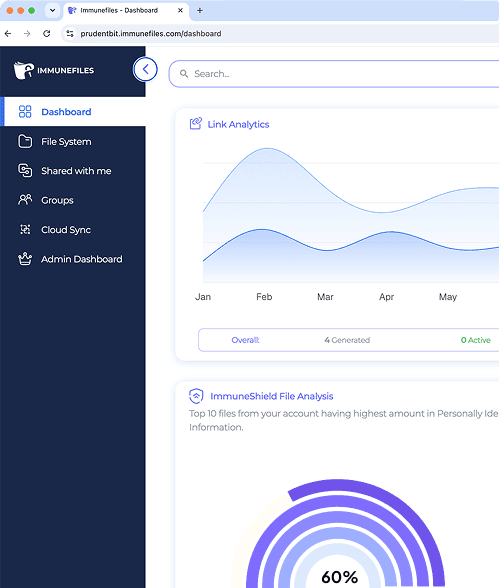Click the Feb label on chart axis

tap(264, 297)
